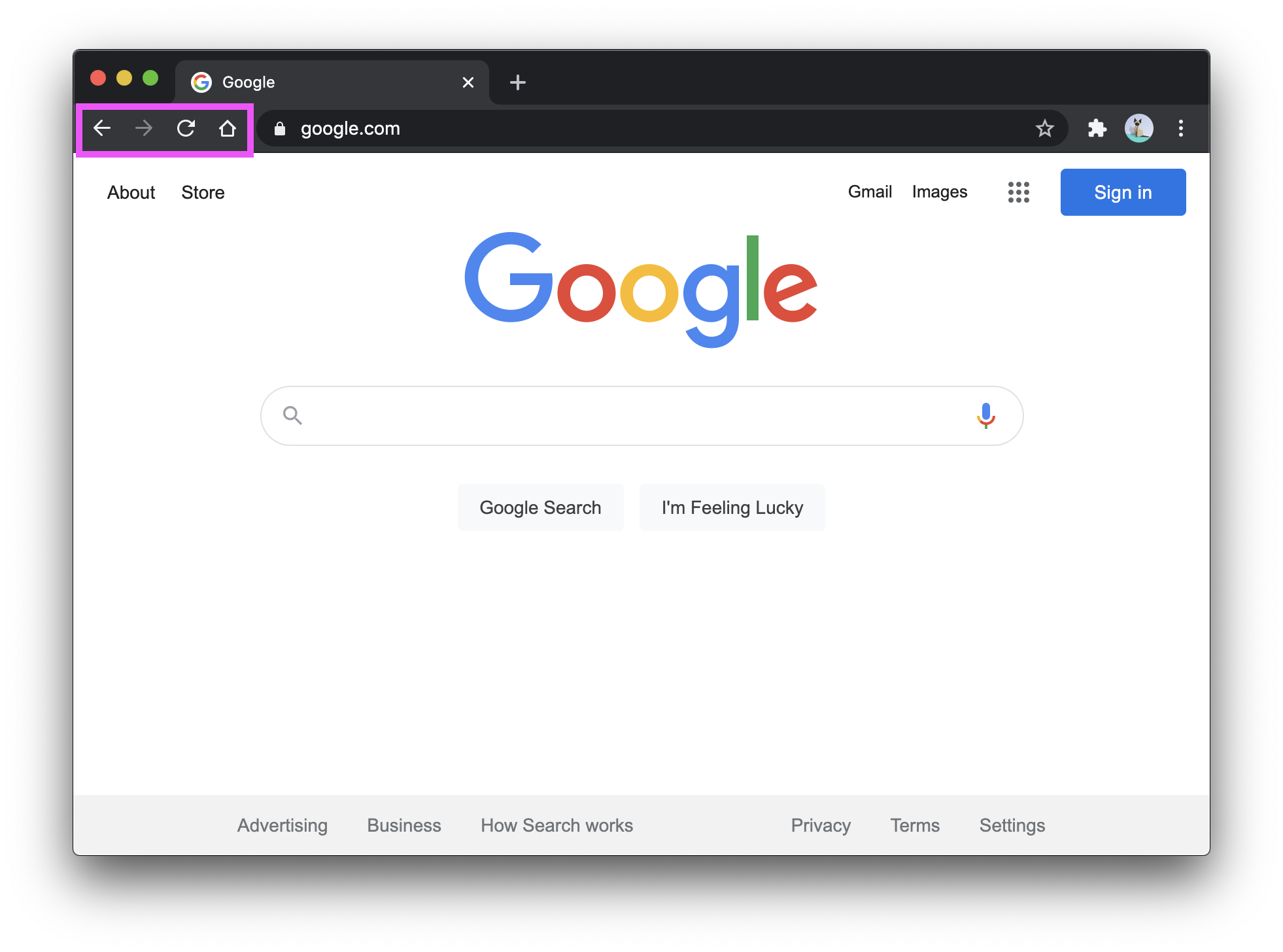The height and width of the screenshot is (952, 1283).
Task: Click the Google Search button
Action: coord(540,507)
